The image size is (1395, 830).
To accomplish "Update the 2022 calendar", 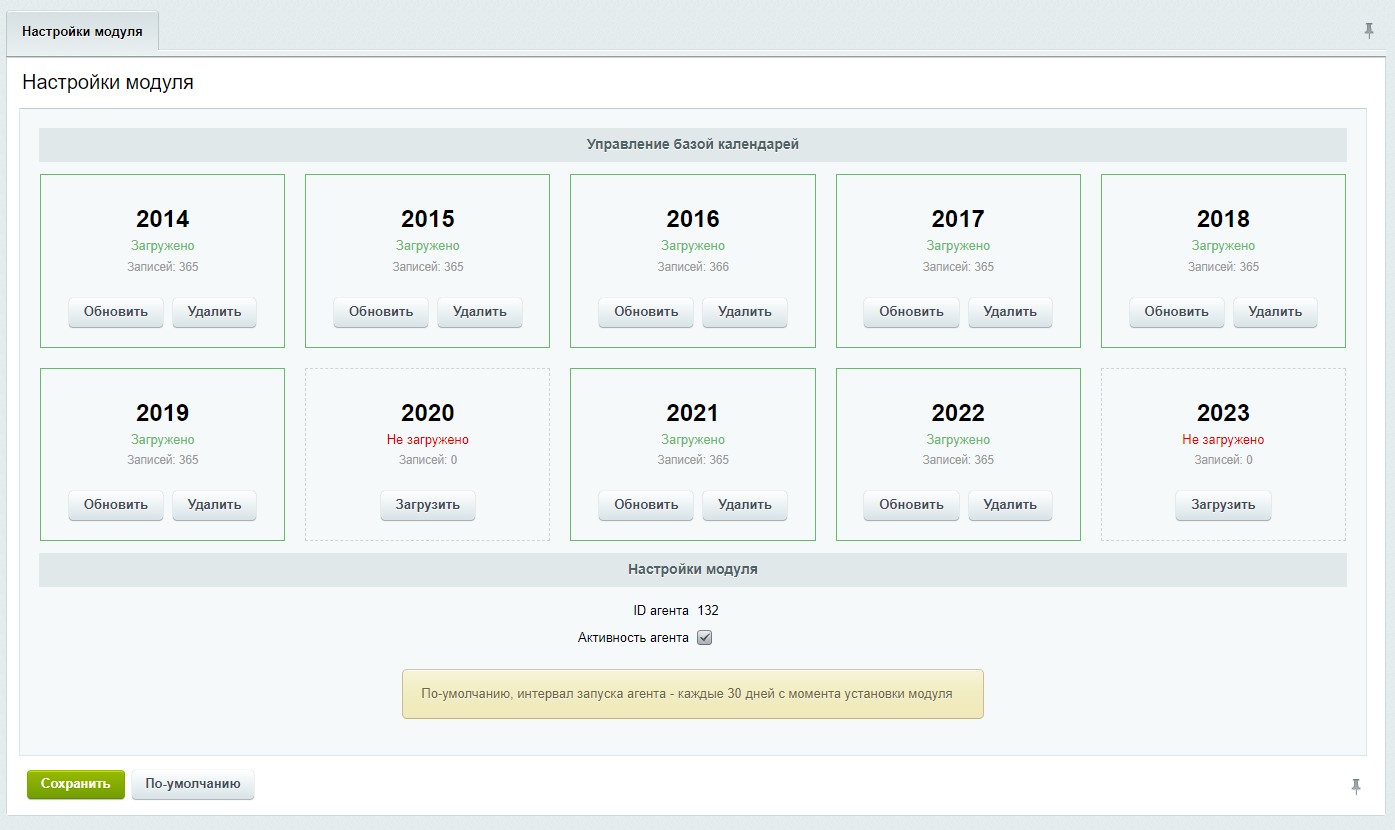I will click(911, 505).
